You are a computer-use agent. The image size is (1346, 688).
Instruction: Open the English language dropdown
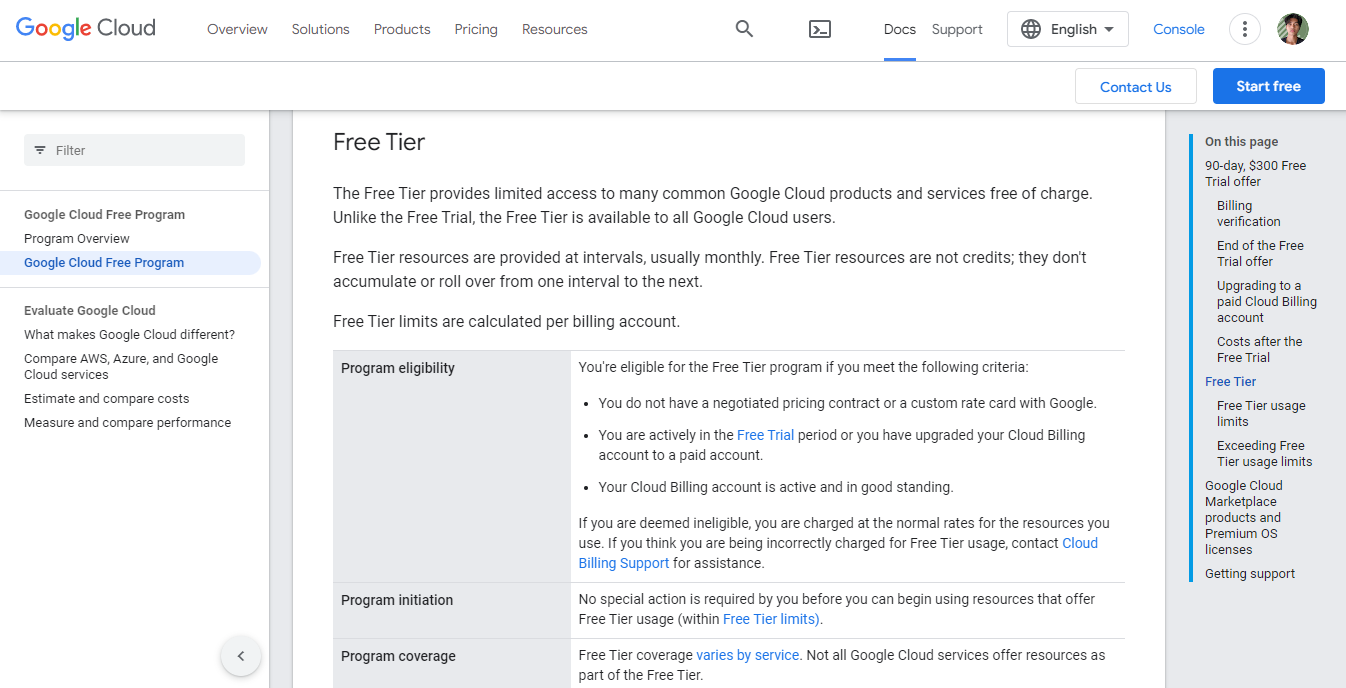pyautogui.click(x=1067, y=29)
